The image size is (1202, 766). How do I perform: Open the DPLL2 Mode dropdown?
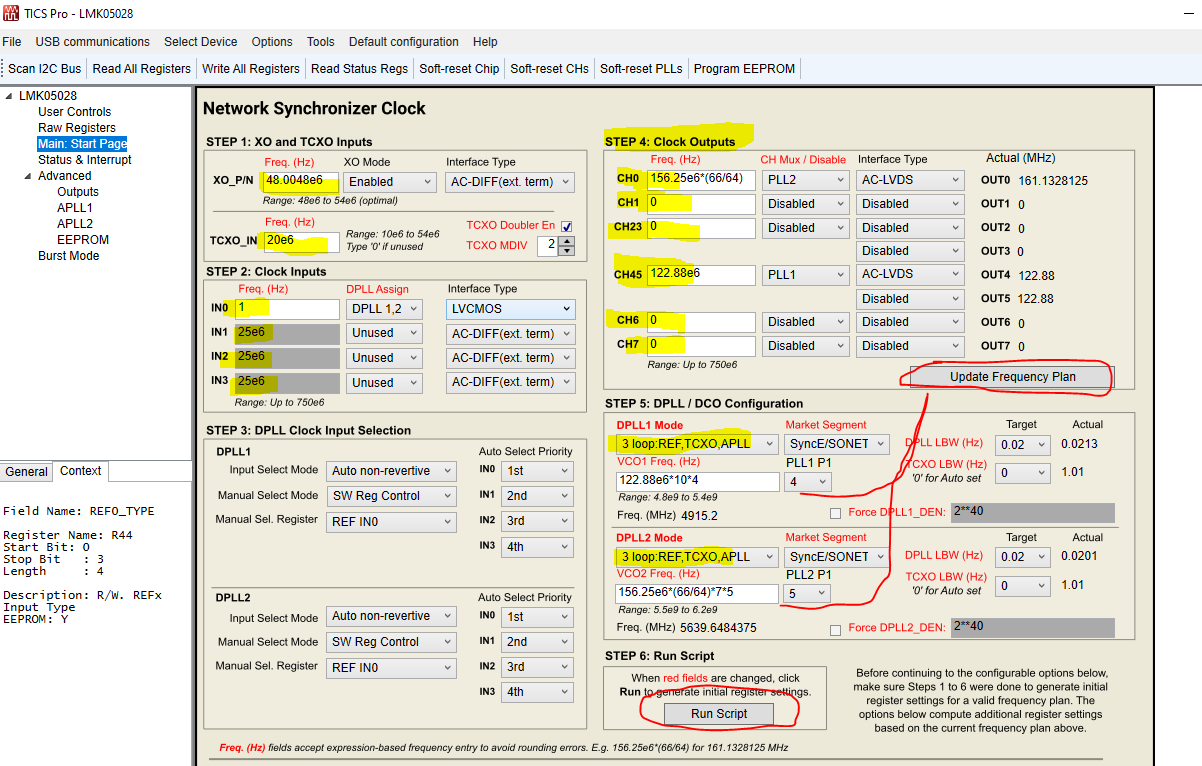[697, 556]
